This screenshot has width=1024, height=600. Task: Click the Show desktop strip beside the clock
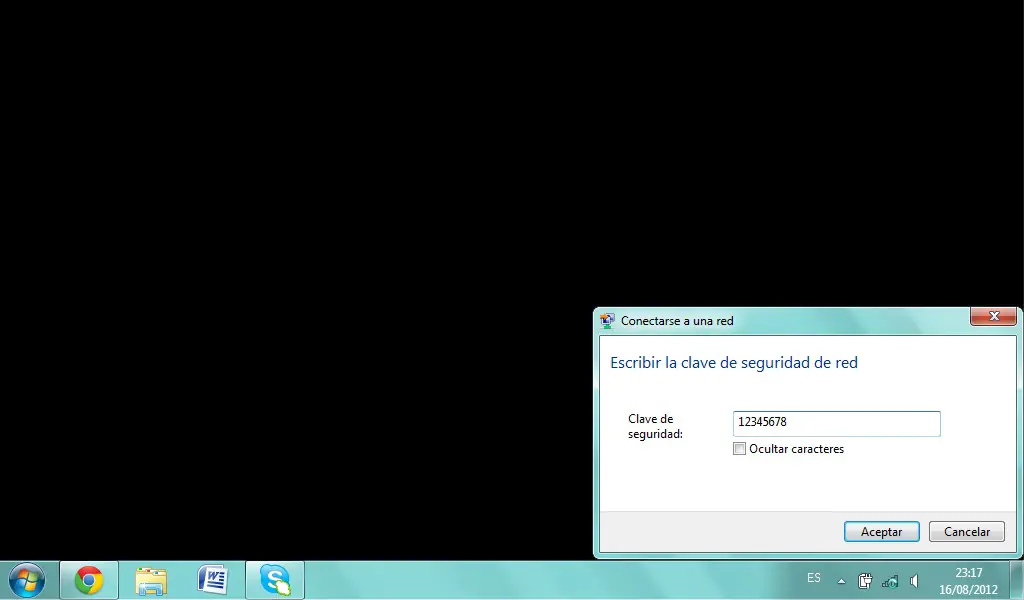click(1017, 580)
